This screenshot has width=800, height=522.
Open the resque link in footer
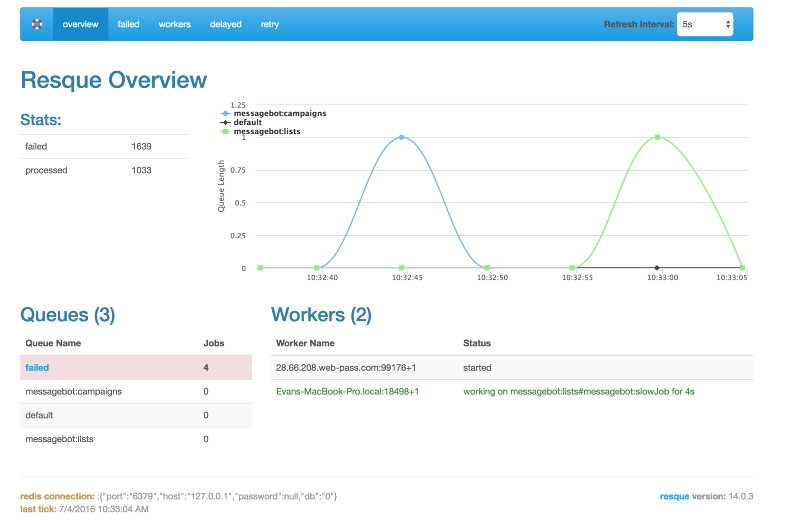674,496
